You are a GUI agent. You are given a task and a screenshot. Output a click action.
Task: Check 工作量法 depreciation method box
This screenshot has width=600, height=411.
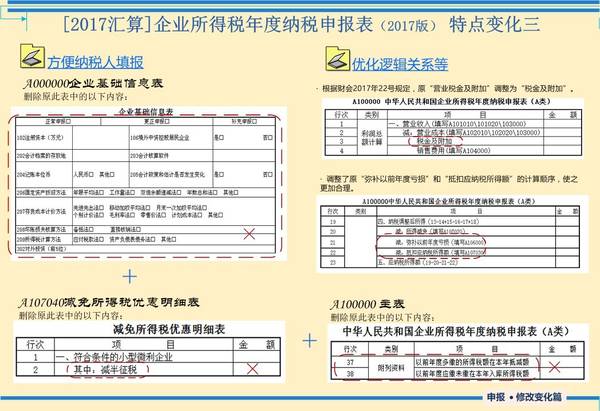click(132, 192)
